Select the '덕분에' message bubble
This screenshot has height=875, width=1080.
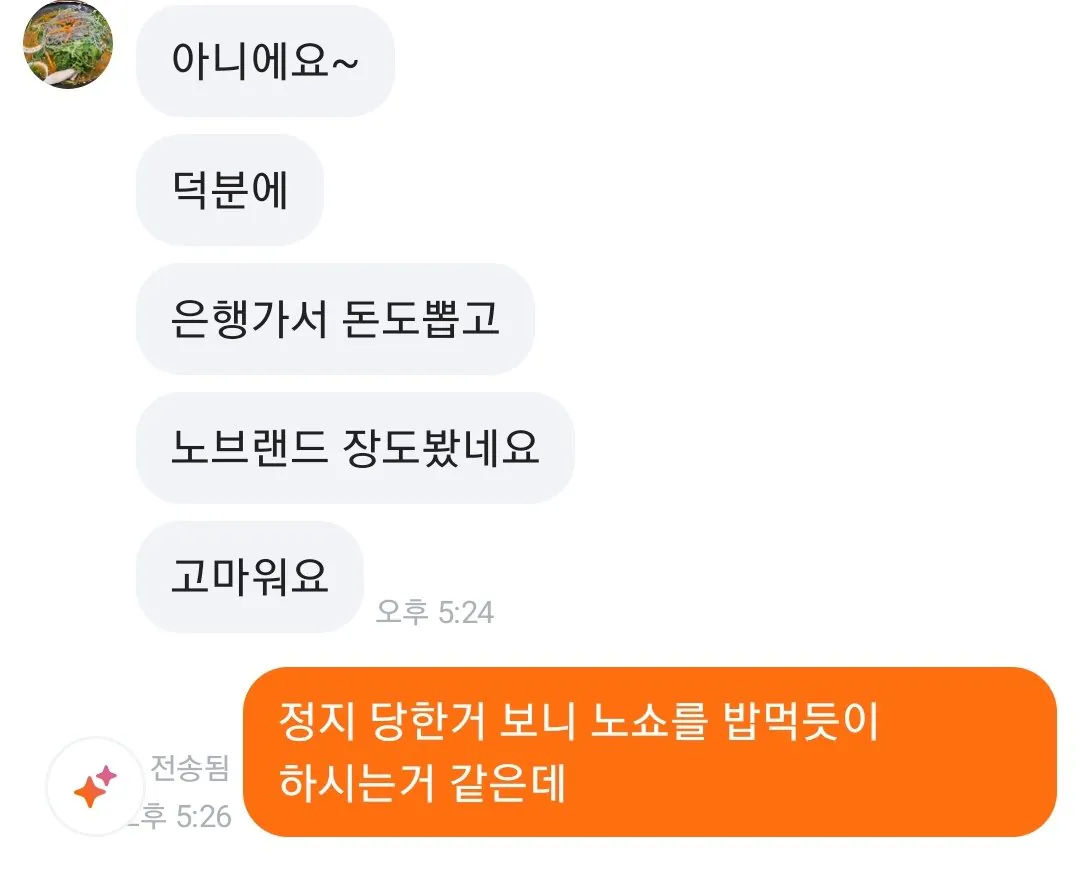[230, 190]
